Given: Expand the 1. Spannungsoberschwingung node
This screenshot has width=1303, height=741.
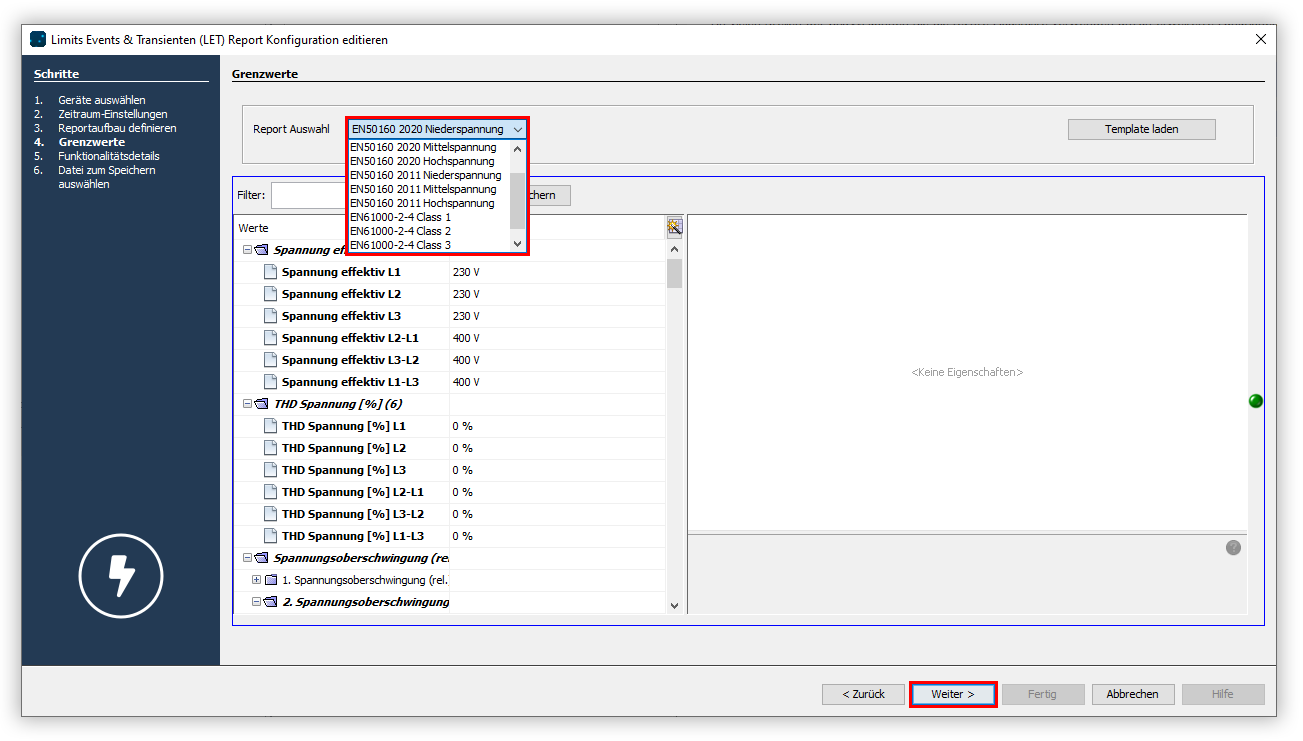Looking at the screenshot, I should pyautogui.click(x=256, y=580).
